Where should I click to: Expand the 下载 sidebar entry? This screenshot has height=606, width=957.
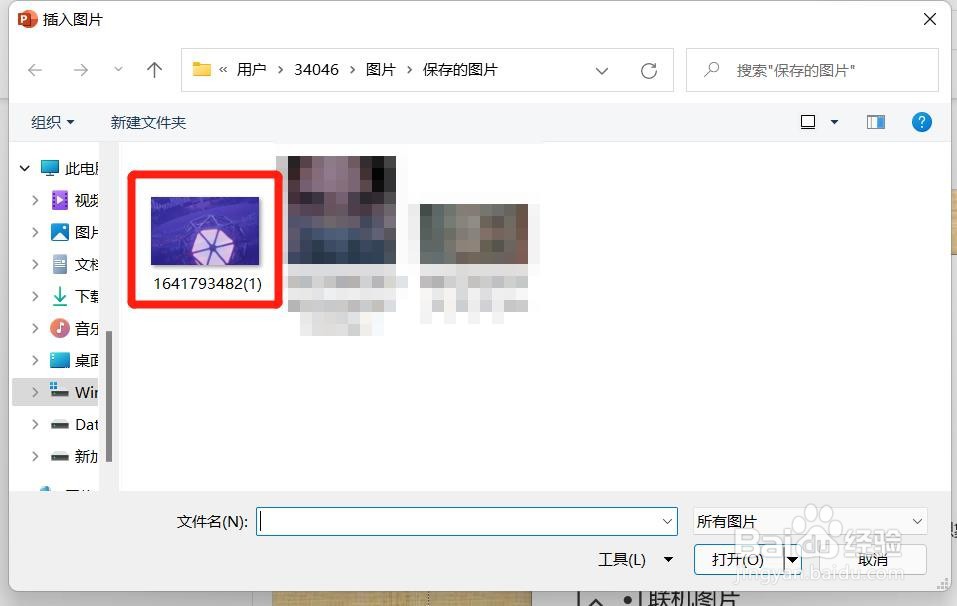point(37,296)
